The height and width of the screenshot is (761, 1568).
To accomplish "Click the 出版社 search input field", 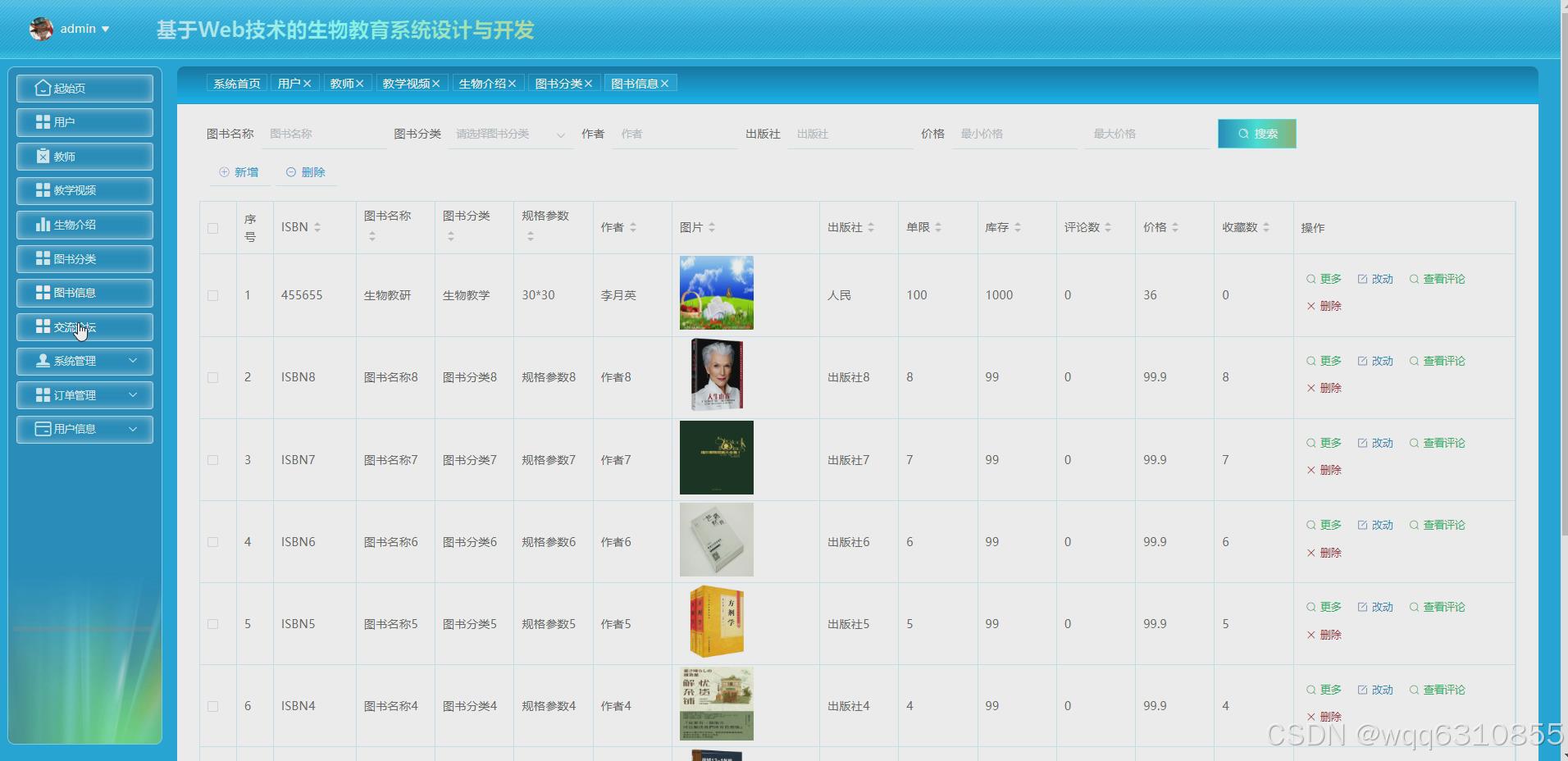I will pyautogui.click(x=850, y=134).
